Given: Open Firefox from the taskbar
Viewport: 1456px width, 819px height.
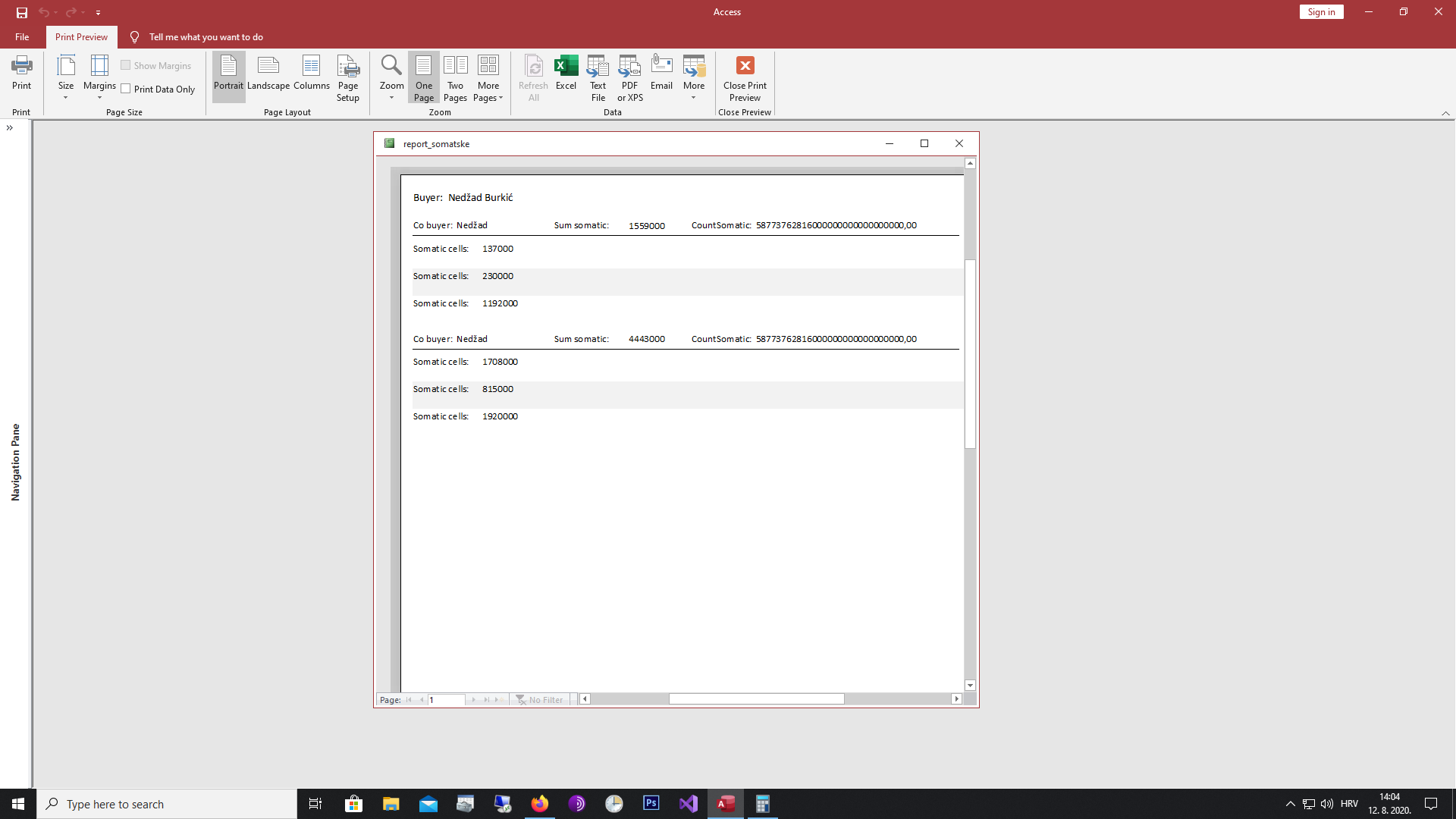Looking at the screenshot, I should pyautogui.click(x=539, y=804).
